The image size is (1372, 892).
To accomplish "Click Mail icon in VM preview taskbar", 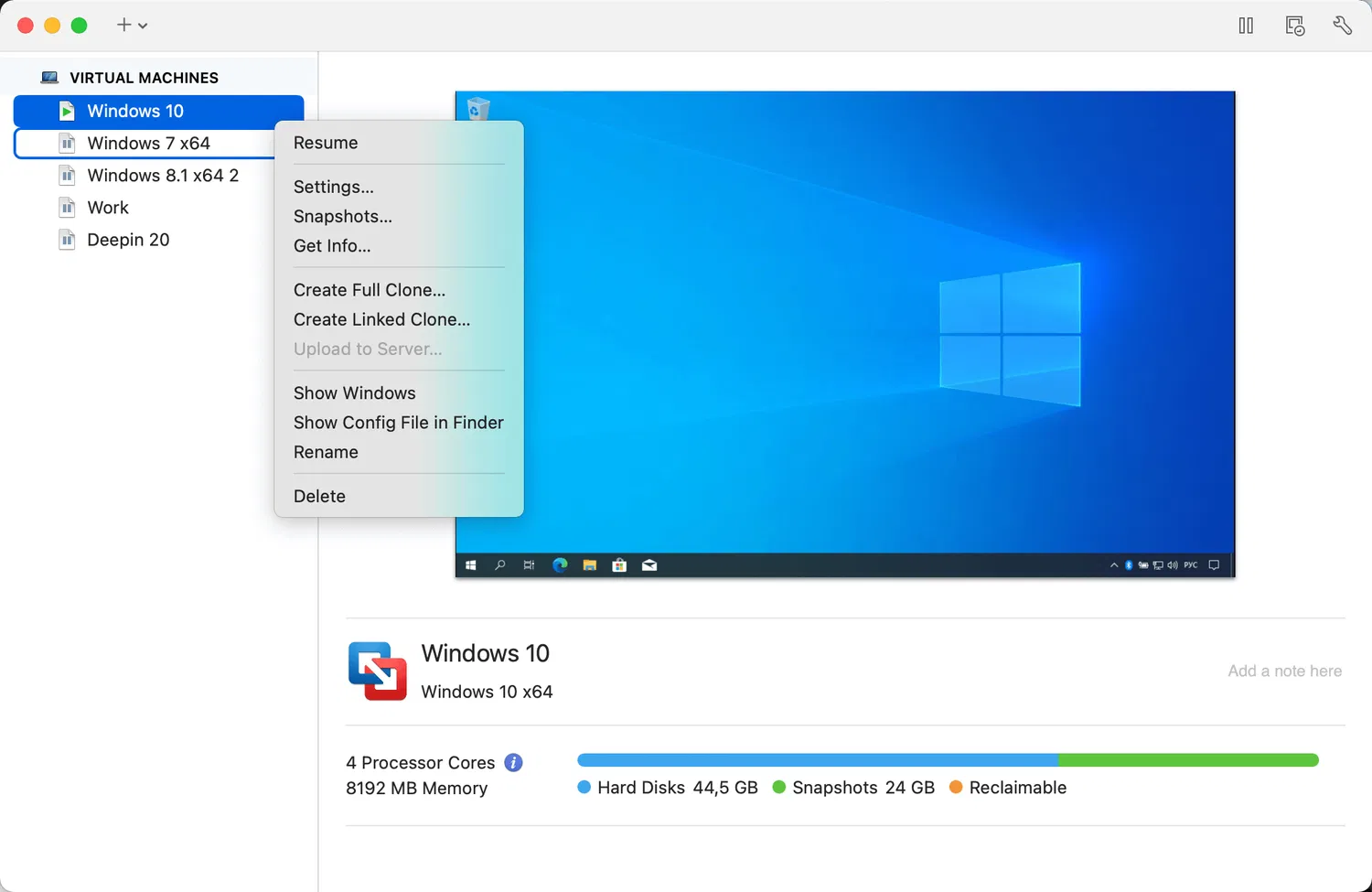I will point(649,565).
